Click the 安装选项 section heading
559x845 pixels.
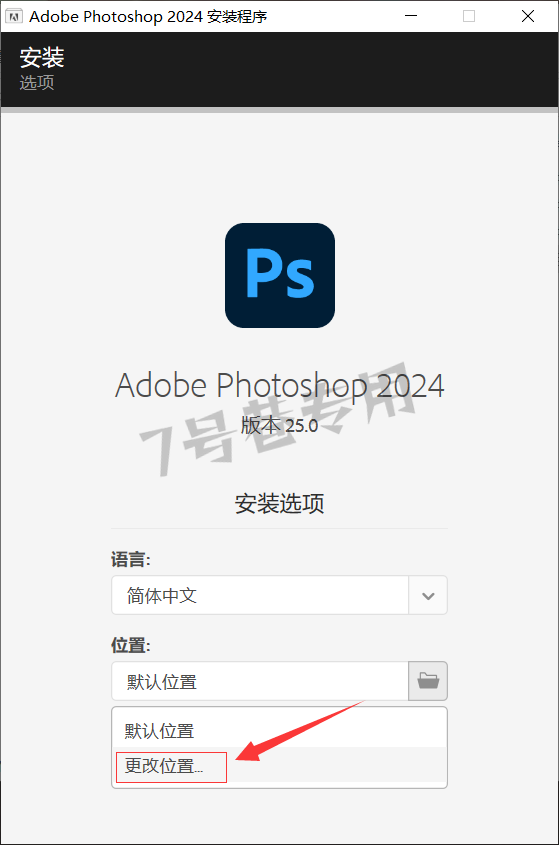[279, 503]
